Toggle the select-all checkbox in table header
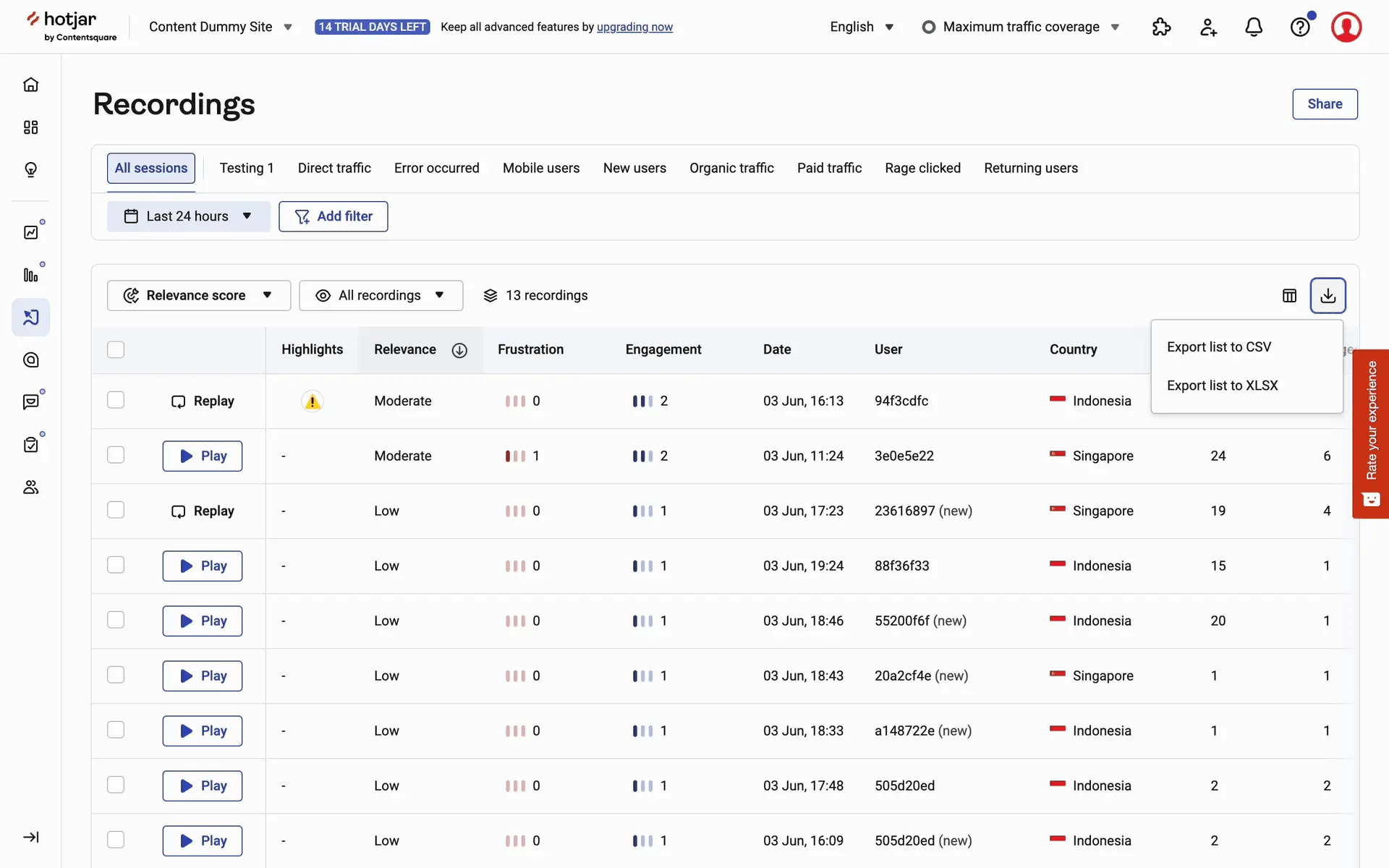Screen dimensions: 1389x868 116,349
